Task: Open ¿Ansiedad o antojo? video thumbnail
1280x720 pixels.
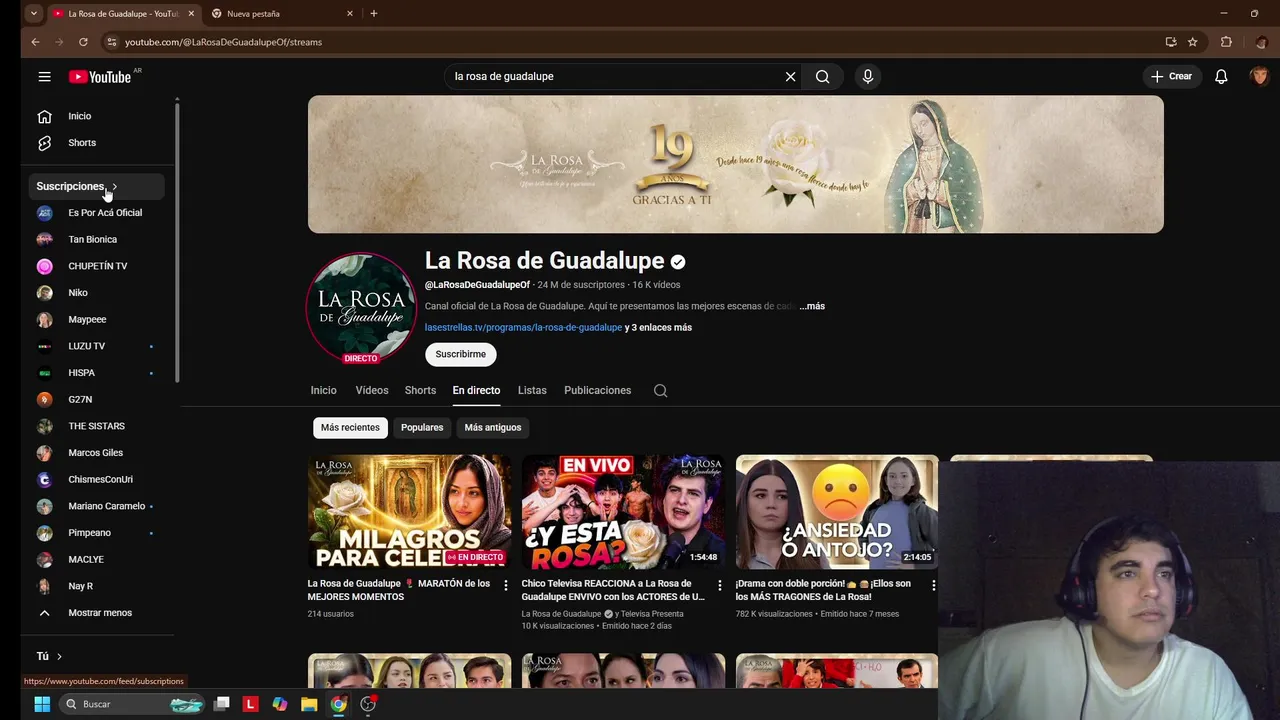Action: [837, 512]
